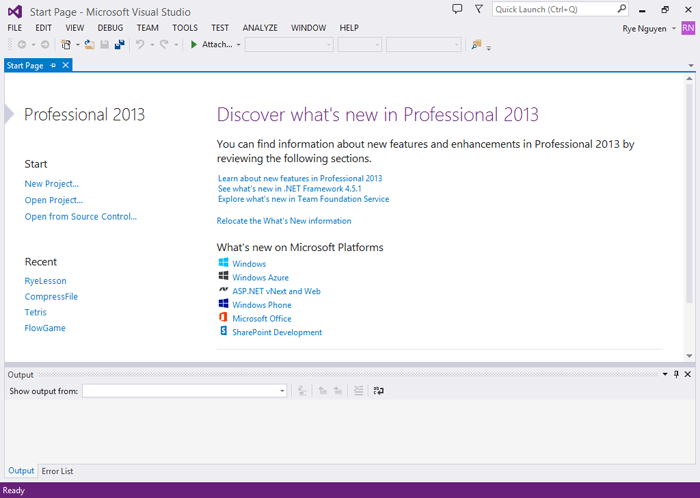Toggle Word Wrap in Output panel
The width and height of the screenshot is (700, 498).
point(379,391)
